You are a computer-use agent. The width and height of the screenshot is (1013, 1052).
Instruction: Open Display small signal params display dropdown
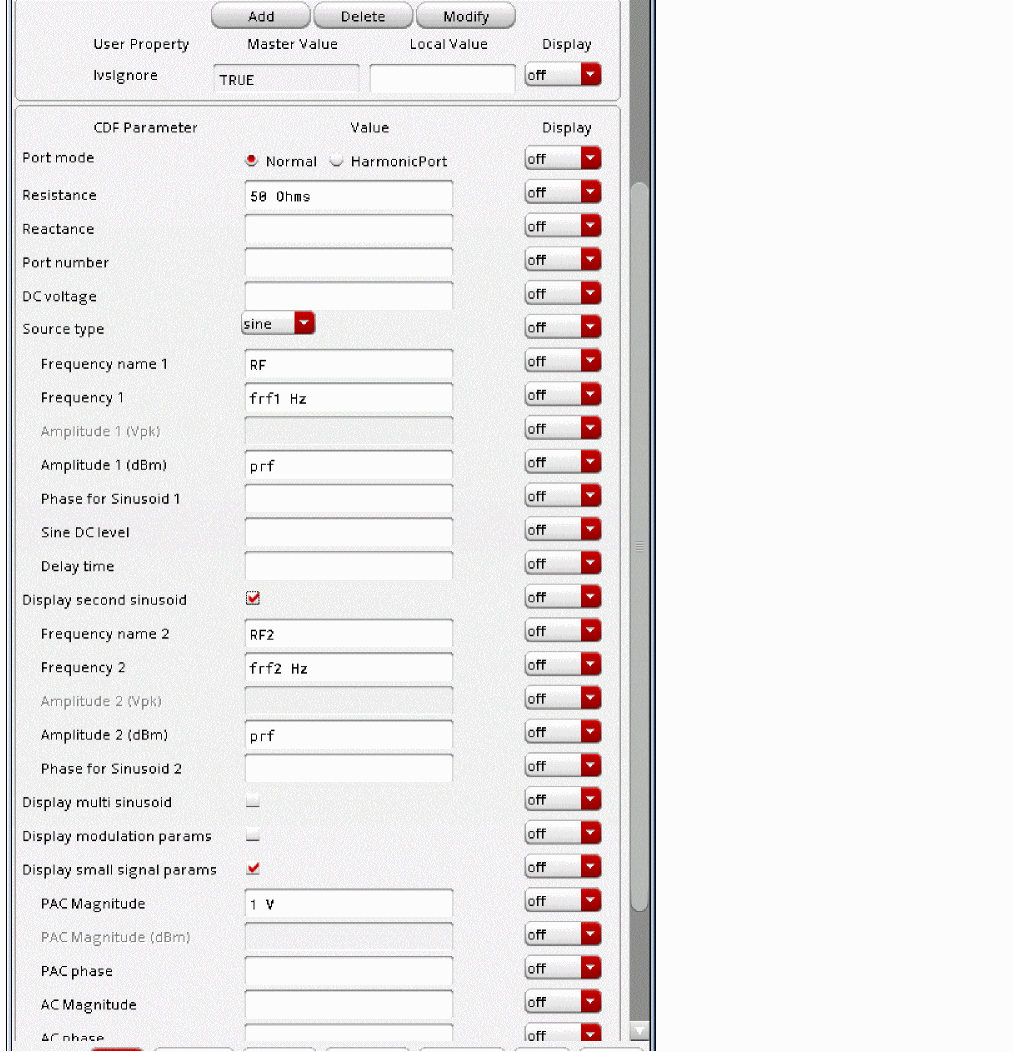[563, 866]
